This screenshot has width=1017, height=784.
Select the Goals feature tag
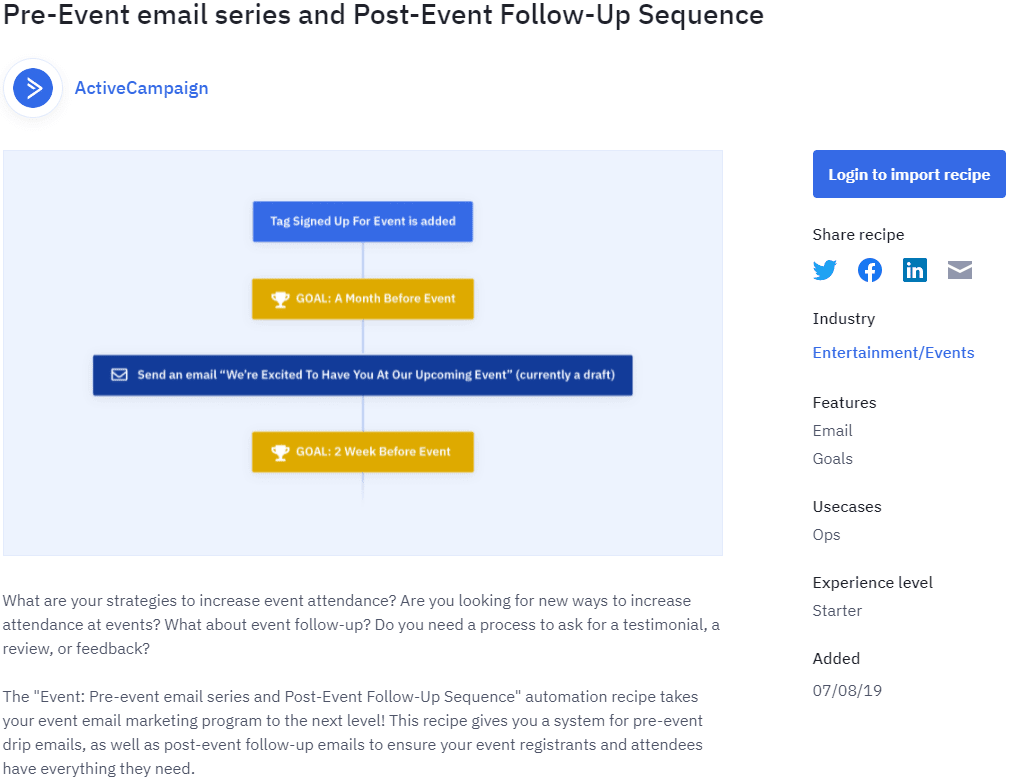pos(832,458)
